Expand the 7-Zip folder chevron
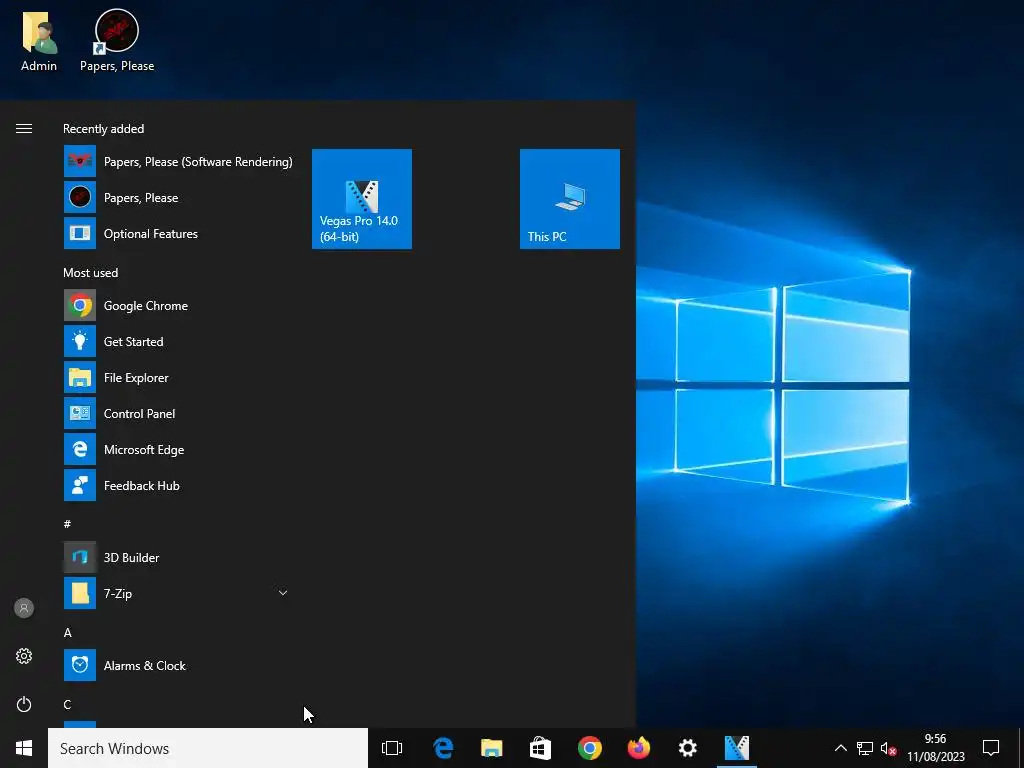Screen dimensions: 1024x768 pyautogui.click(x=283, y=593)
